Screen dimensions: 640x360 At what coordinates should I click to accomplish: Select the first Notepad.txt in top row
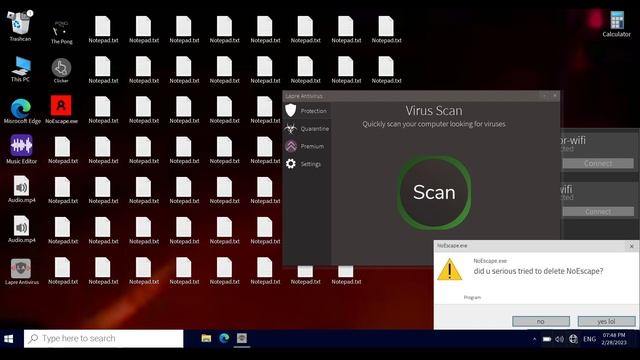click(103, 29)
